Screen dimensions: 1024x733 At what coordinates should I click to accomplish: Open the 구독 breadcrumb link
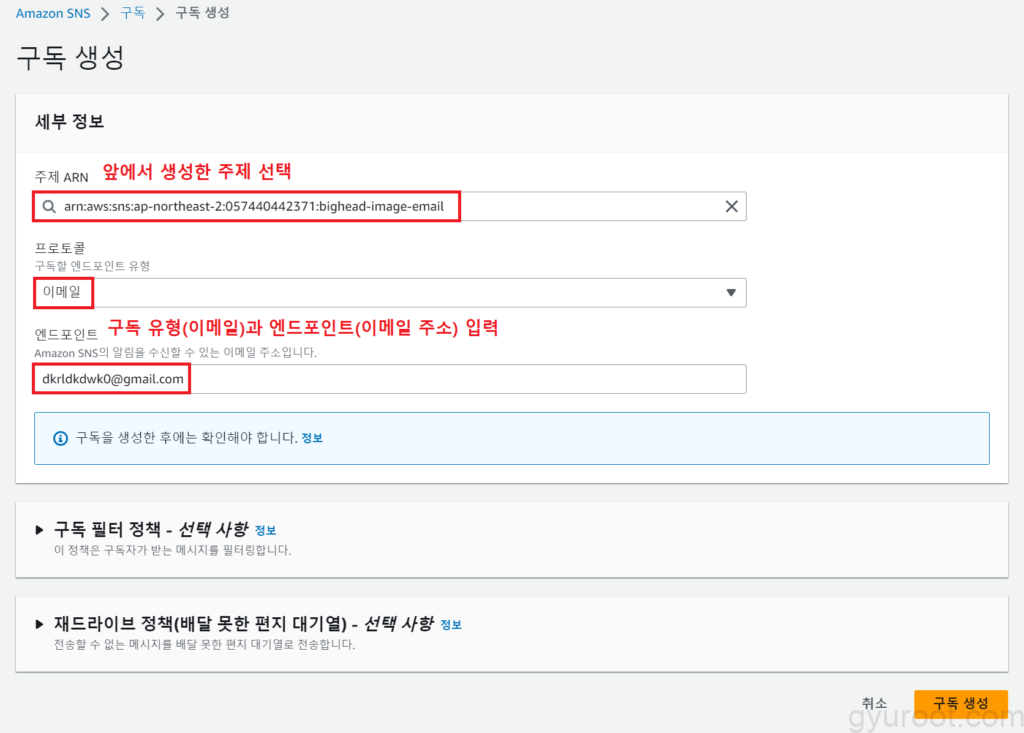(x=132, y=14)
